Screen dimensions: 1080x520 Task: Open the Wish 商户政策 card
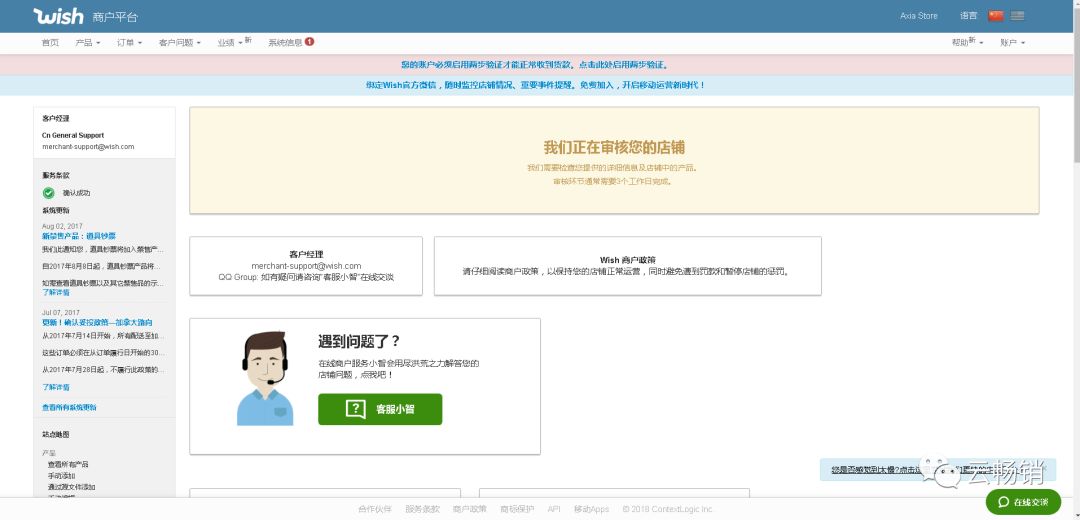tap(627, 266)
